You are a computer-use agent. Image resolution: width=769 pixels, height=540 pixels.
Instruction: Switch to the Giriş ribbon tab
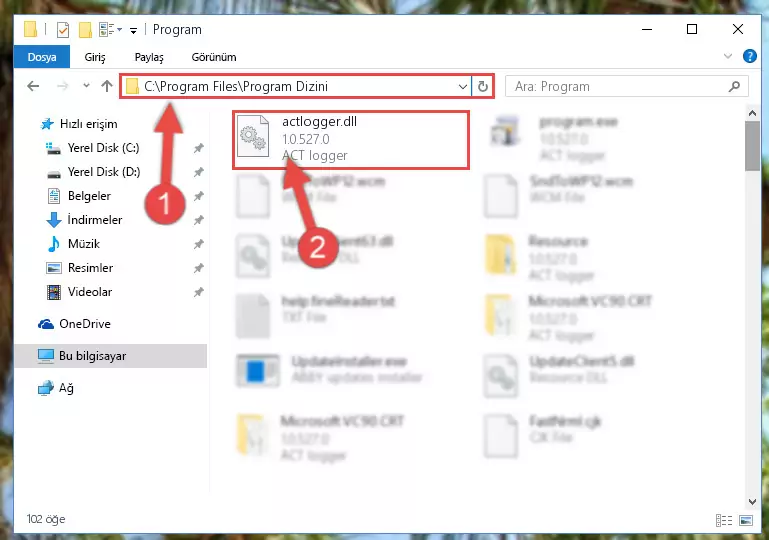[x=95, y=57]
